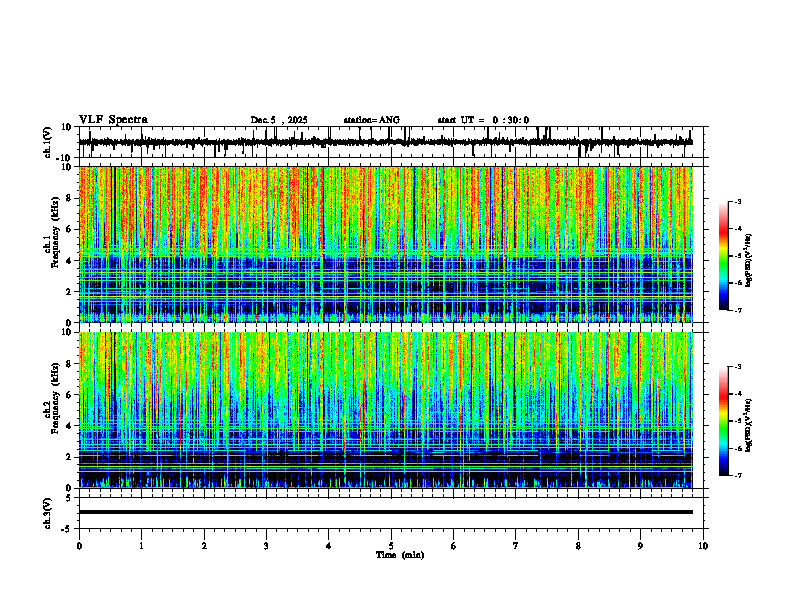This screenshot has height=612, width=792.
Task: Click the "4" minute tick label
Action: 329,546
